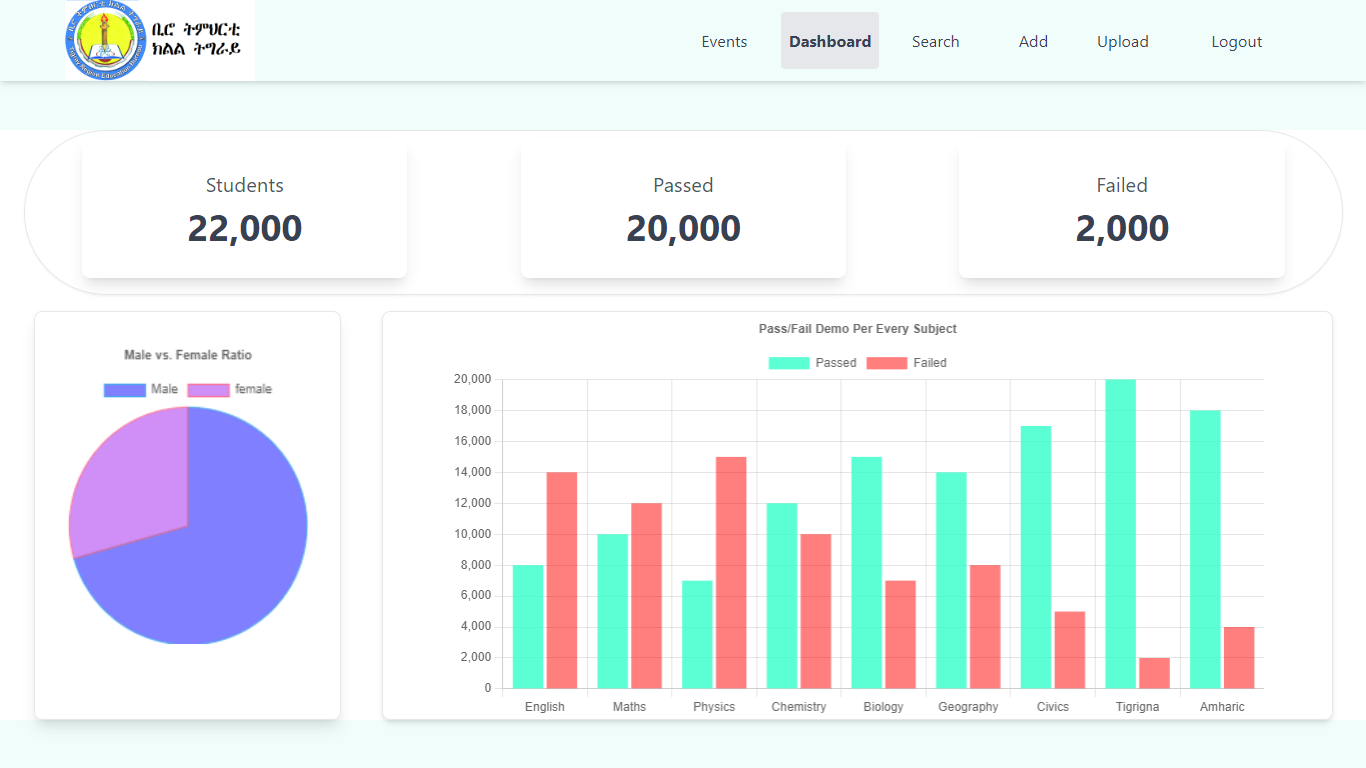Open the Add page link
The image size is (1366, 768).
click(x=1033, y=41)
